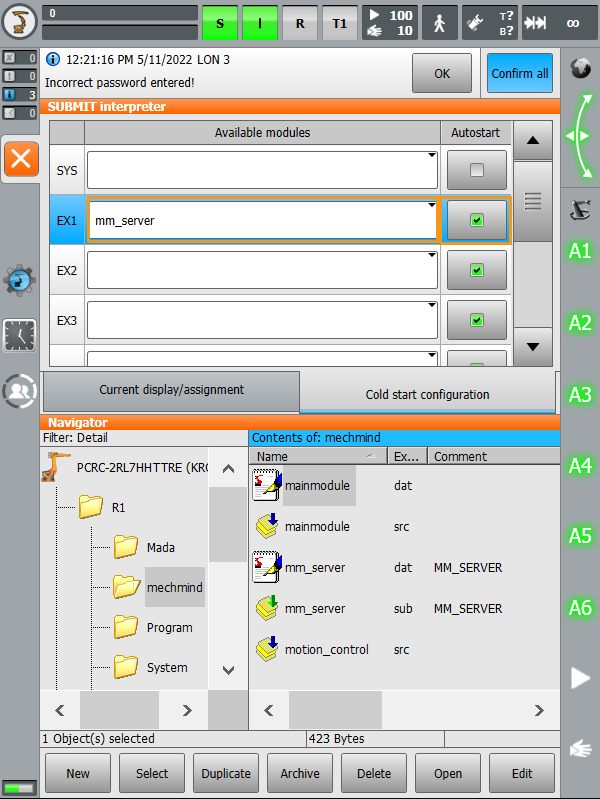Click the green space mouse arc icon
The height and width of the screenshot is (799, 600).
(580, 136)
